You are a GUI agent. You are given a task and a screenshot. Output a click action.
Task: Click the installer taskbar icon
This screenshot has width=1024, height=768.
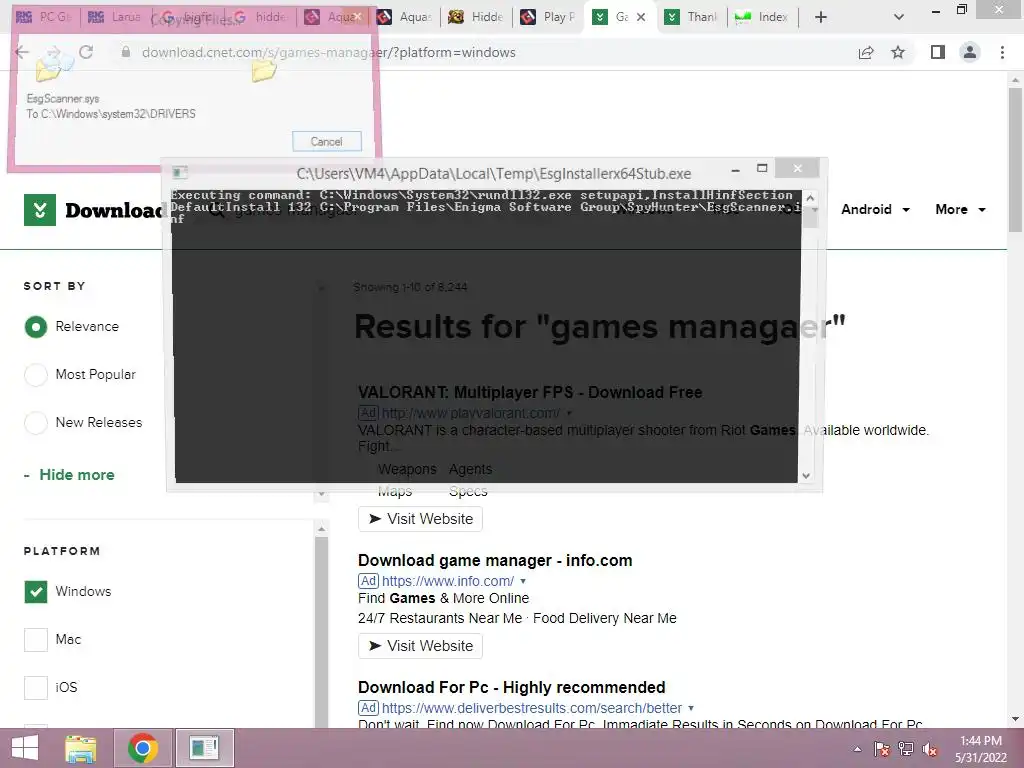point(204,748)
